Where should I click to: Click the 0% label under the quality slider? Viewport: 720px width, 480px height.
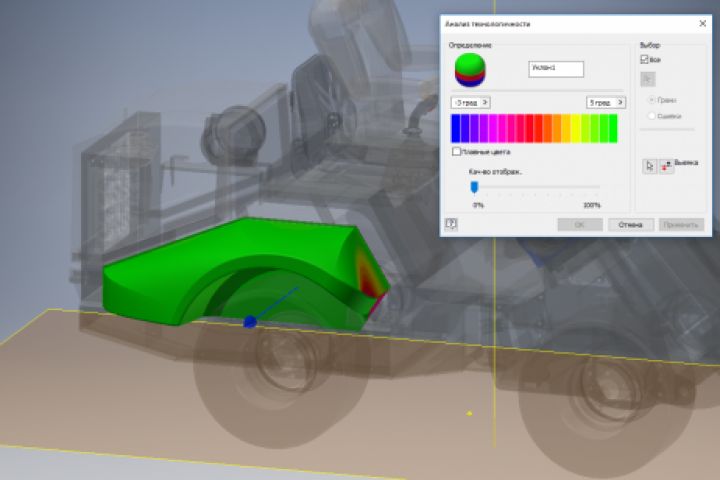[x=478, y=205]
